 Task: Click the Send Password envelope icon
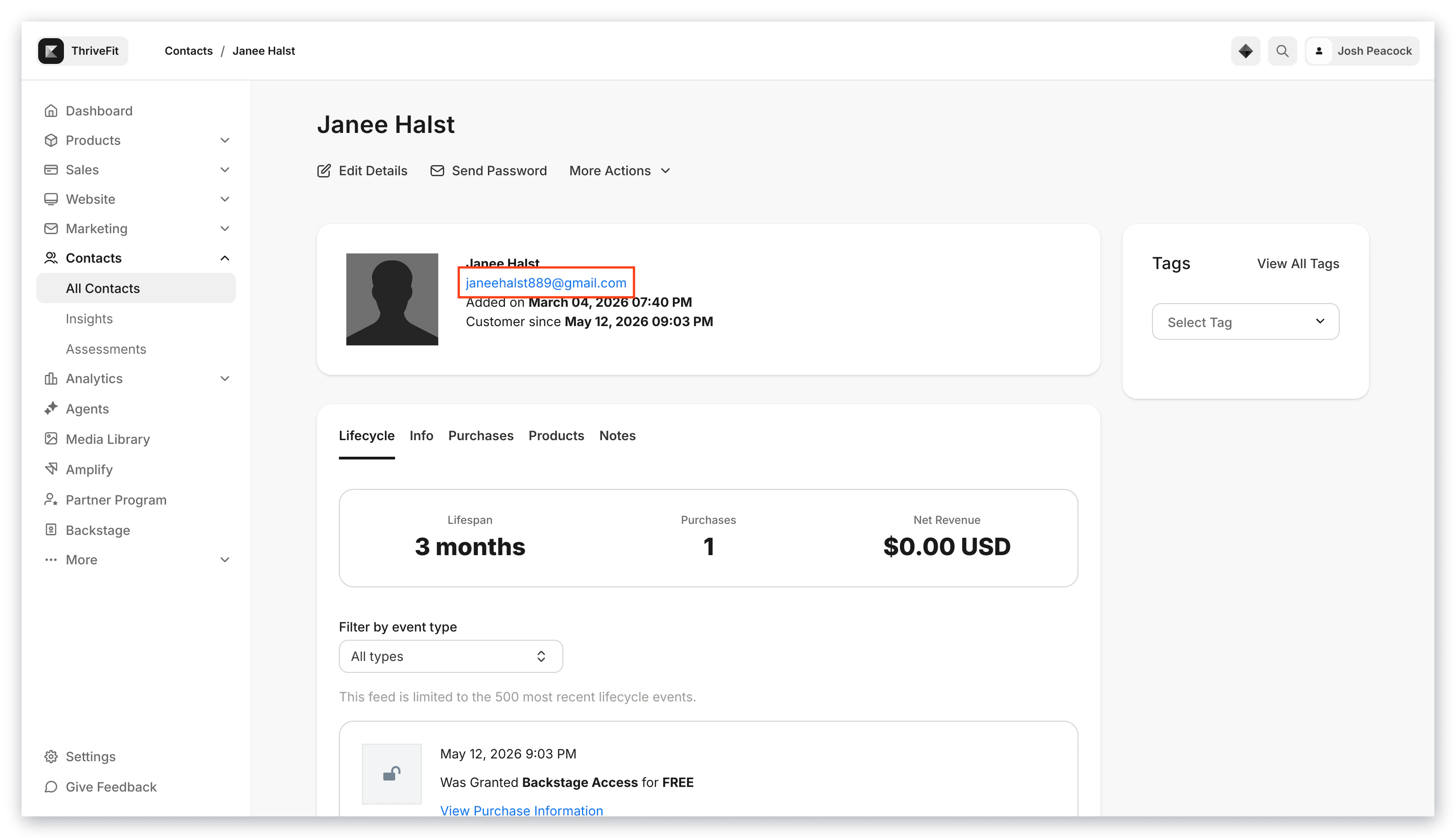pos(437,171)
